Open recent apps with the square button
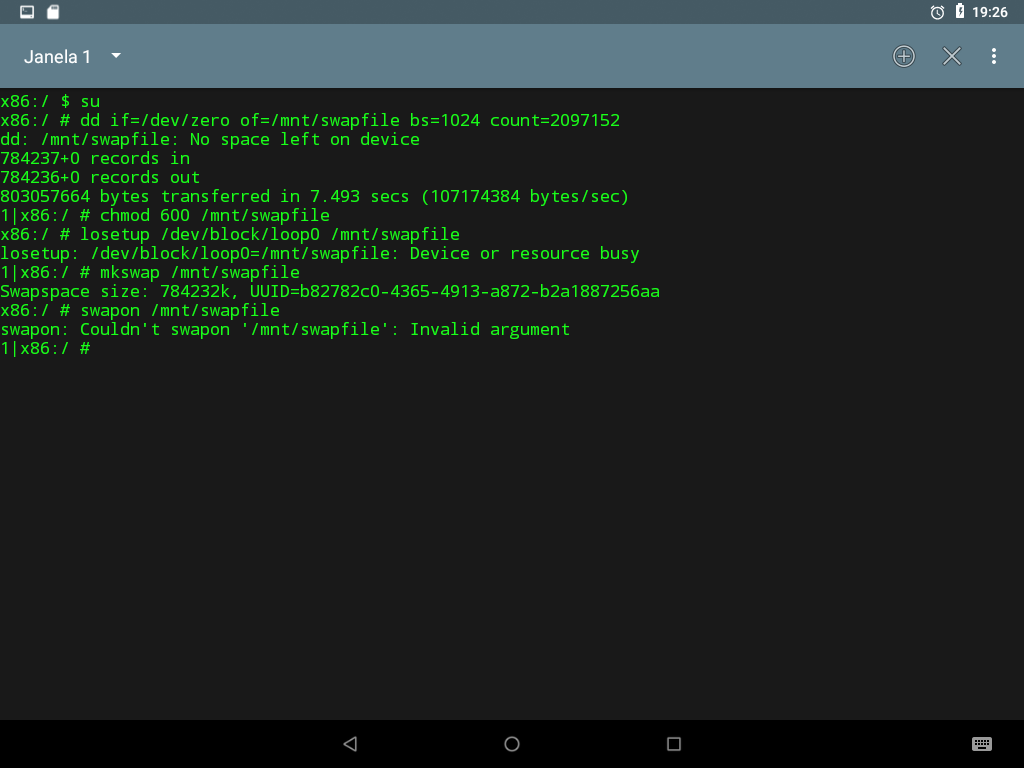Viewport: 1024px width, 768px height. click(x=673, y=744)
